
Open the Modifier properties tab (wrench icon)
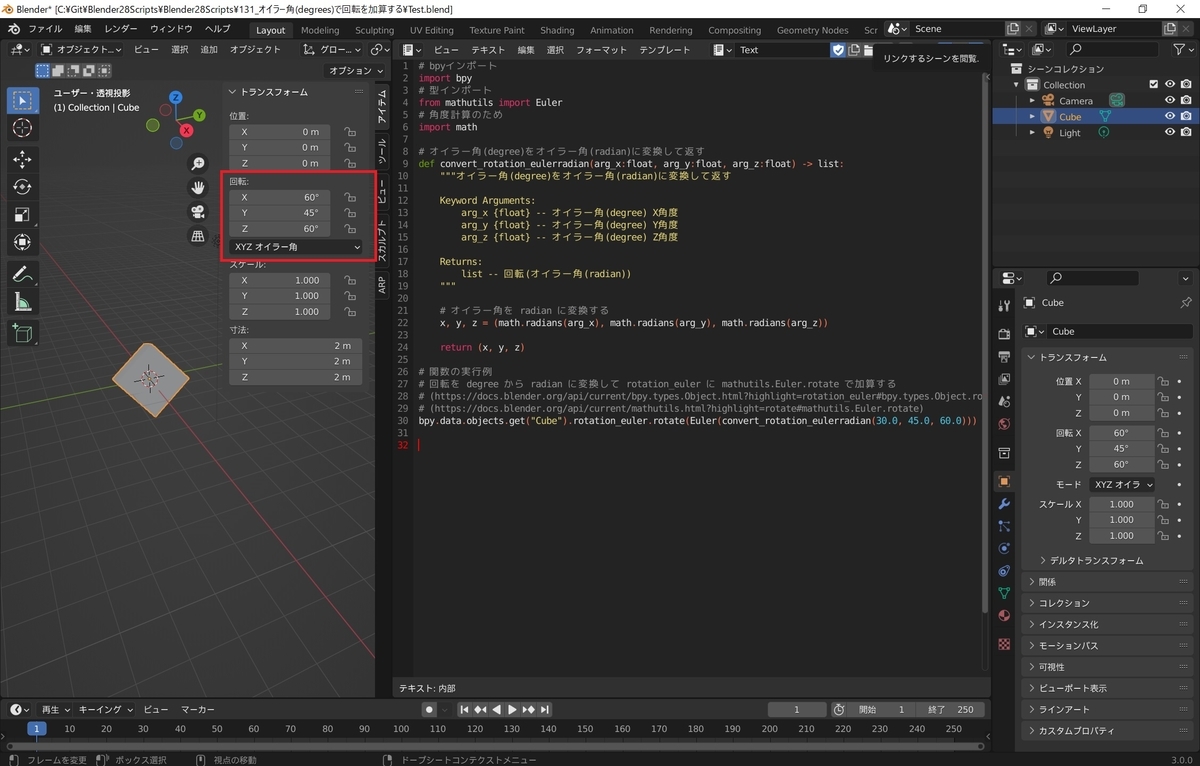pyautogui.click(x=1003, y=504)
